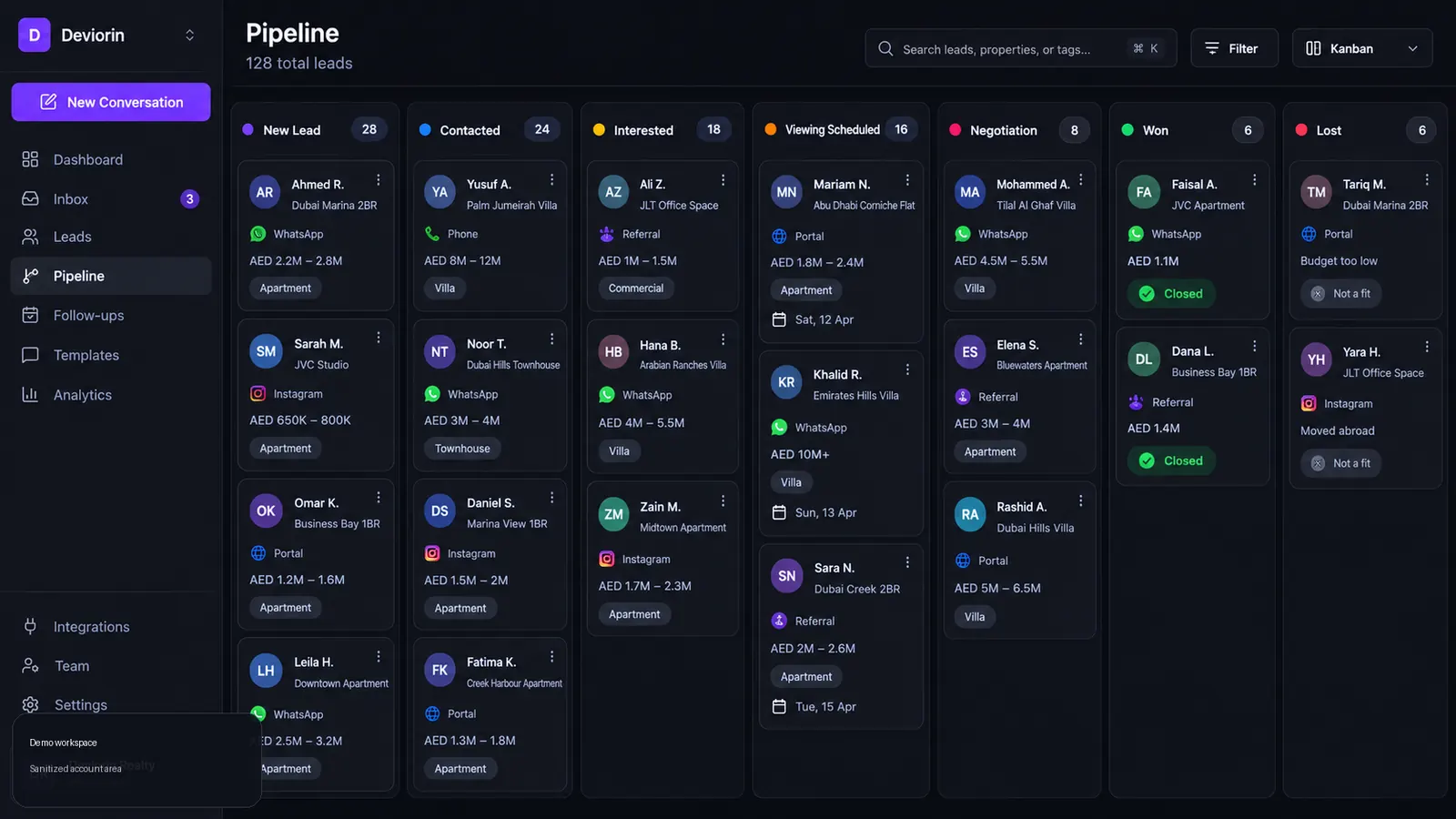Image resolution: width=1456 pixels, height=819 pixels.
Task: Expand the Kanban view dropdown
Action: [x=1362, y=48]
